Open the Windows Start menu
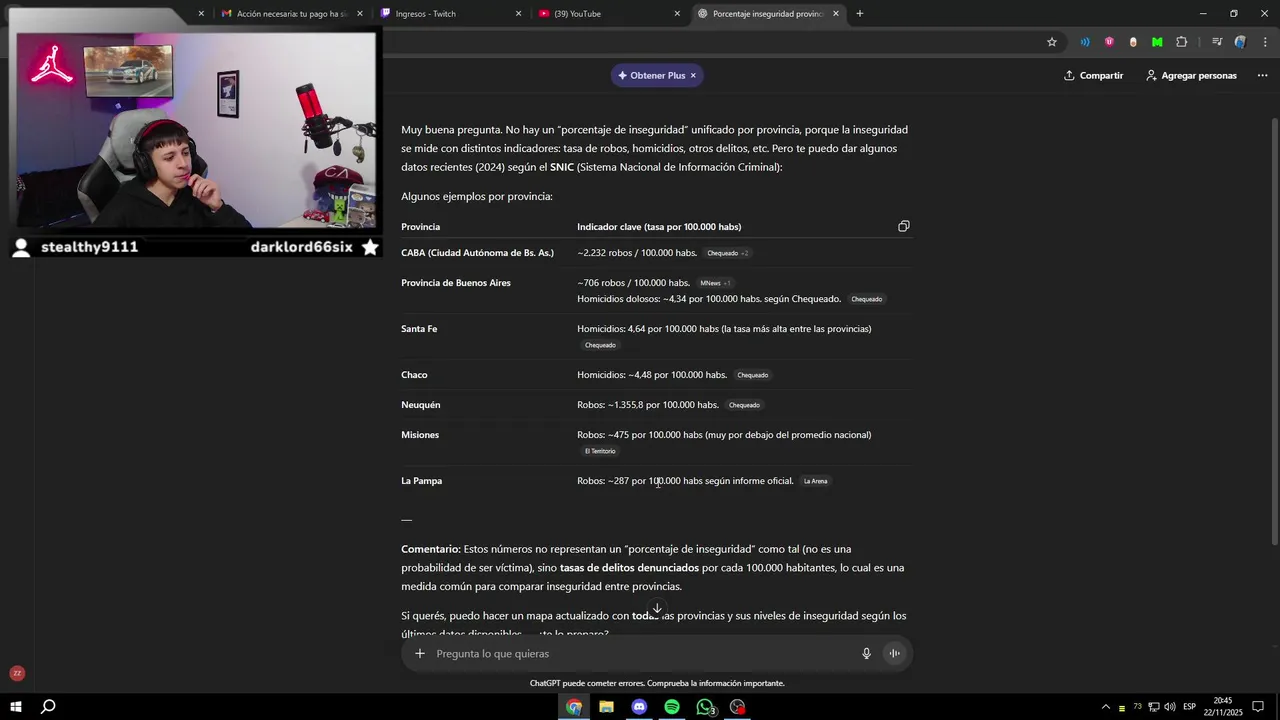This screenshot has width=1280, height=720. (16, 707)
